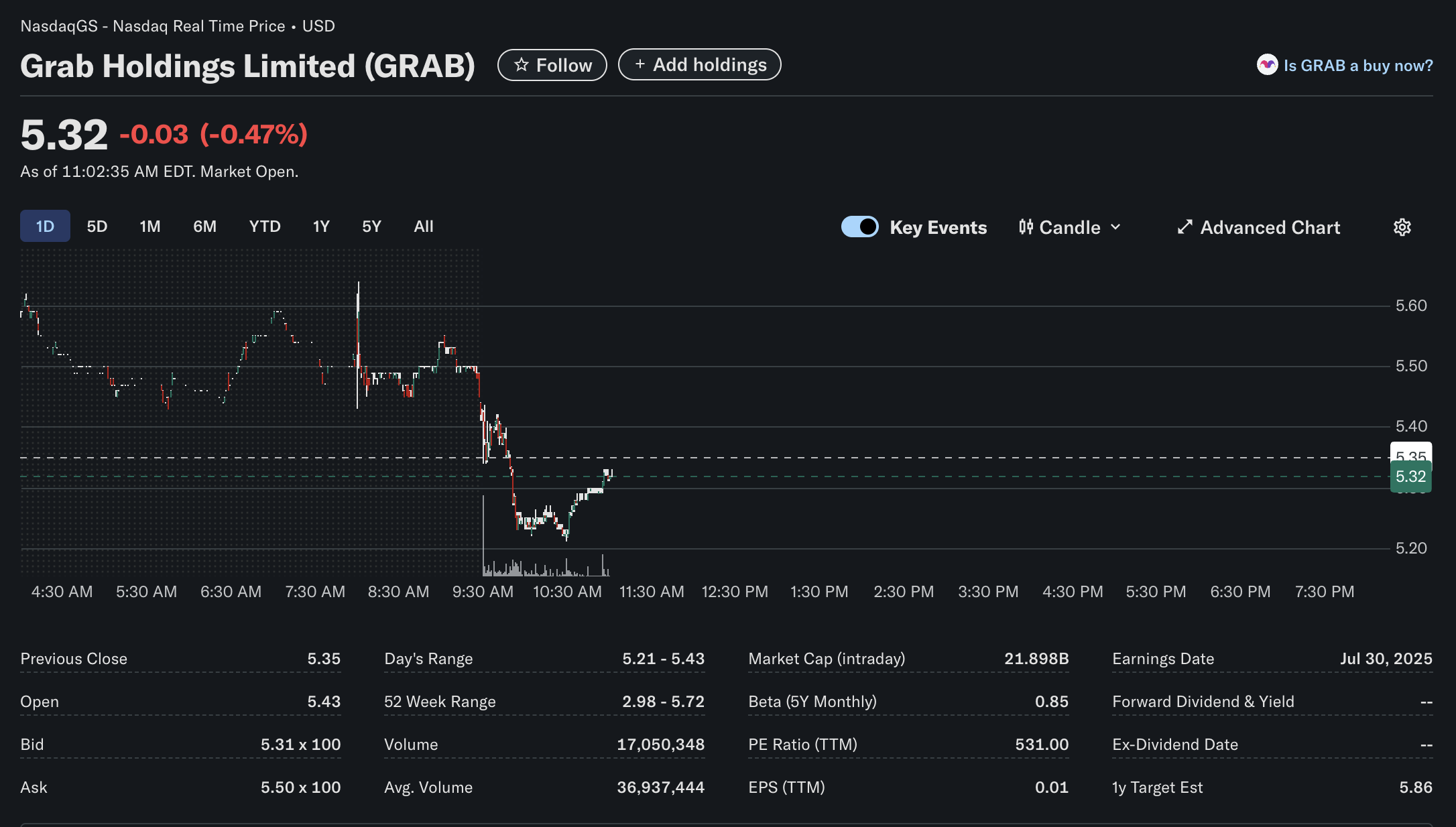Click the star icon in Follow button
Image resolution: width=1456 pixels, height=827 pixels.
pyautogui.click(x=521, y=65)
